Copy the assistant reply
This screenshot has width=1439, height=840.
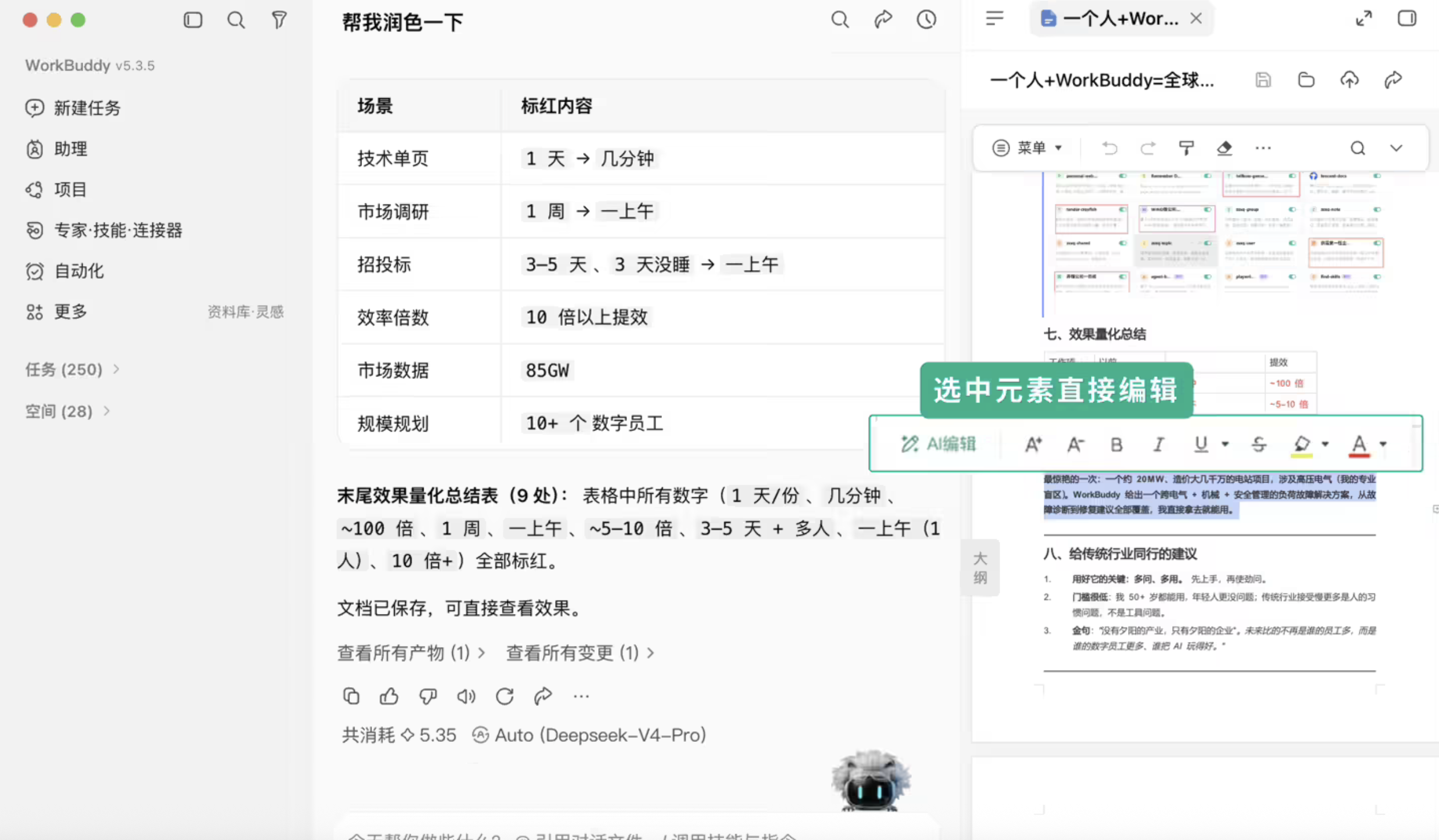[x=351, y=695]
